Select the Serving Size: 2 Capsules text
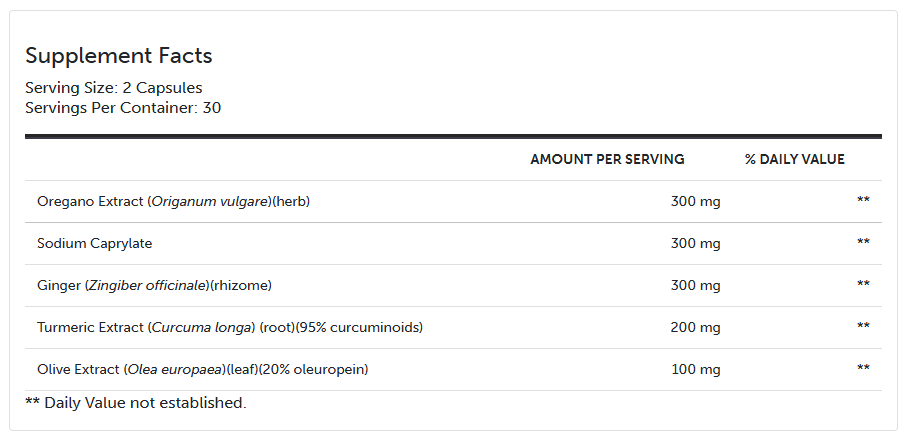This screenshot has height=445, width=912. pos(113,88)
